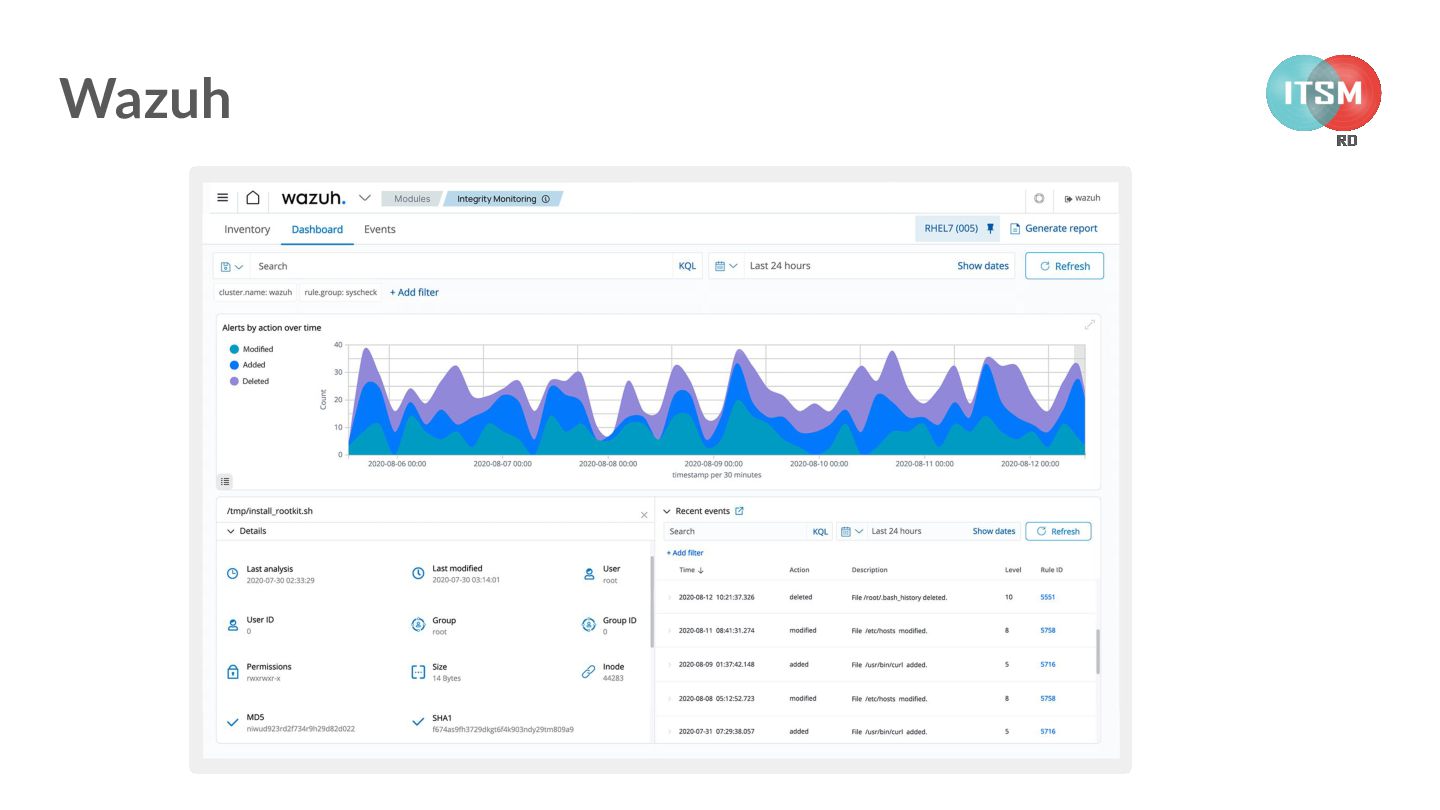Close the /tmp/install_rootkit.sh details panel
1440x810 pixels.
(644, 515)
